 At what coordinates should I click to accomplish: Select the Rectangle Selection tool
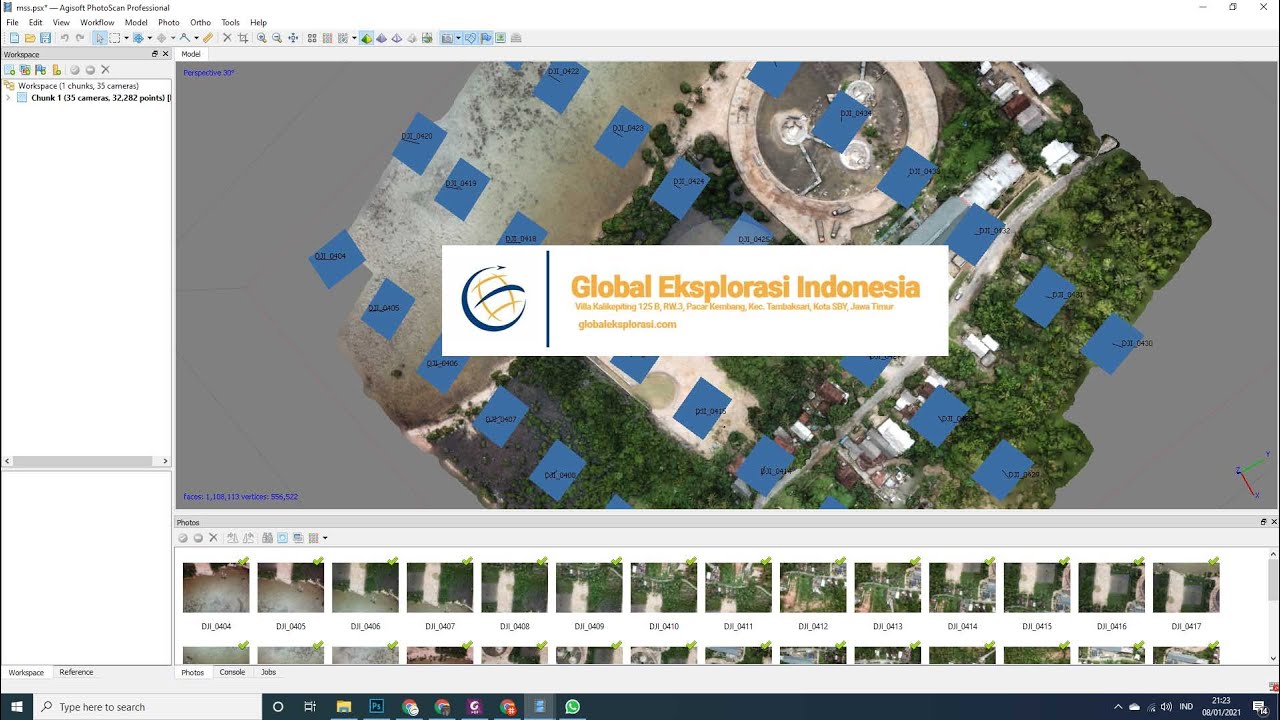click(115, 38)
